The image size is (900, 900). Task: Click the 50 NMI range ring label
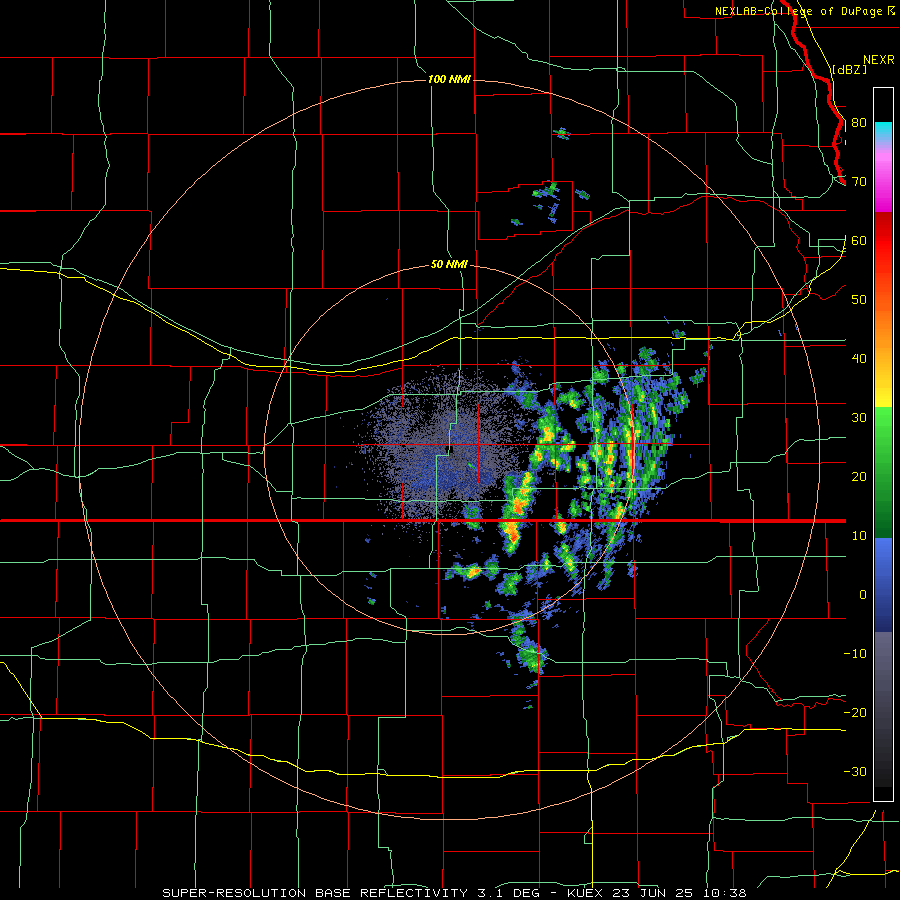pos(449,265)
